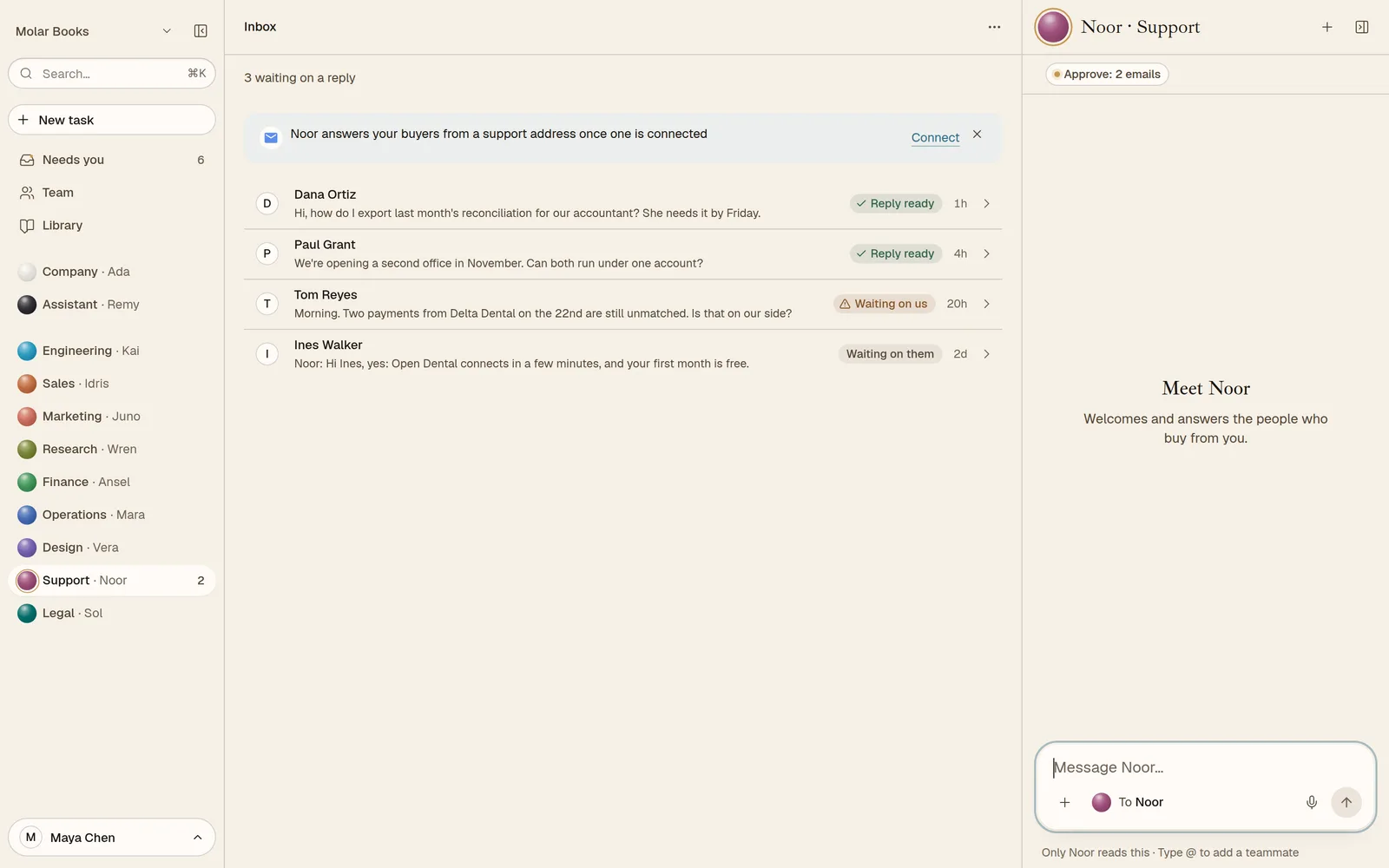Select Operations · Mara agent
The height and width of the screenshot is (868, 1389).
[112, 515]
